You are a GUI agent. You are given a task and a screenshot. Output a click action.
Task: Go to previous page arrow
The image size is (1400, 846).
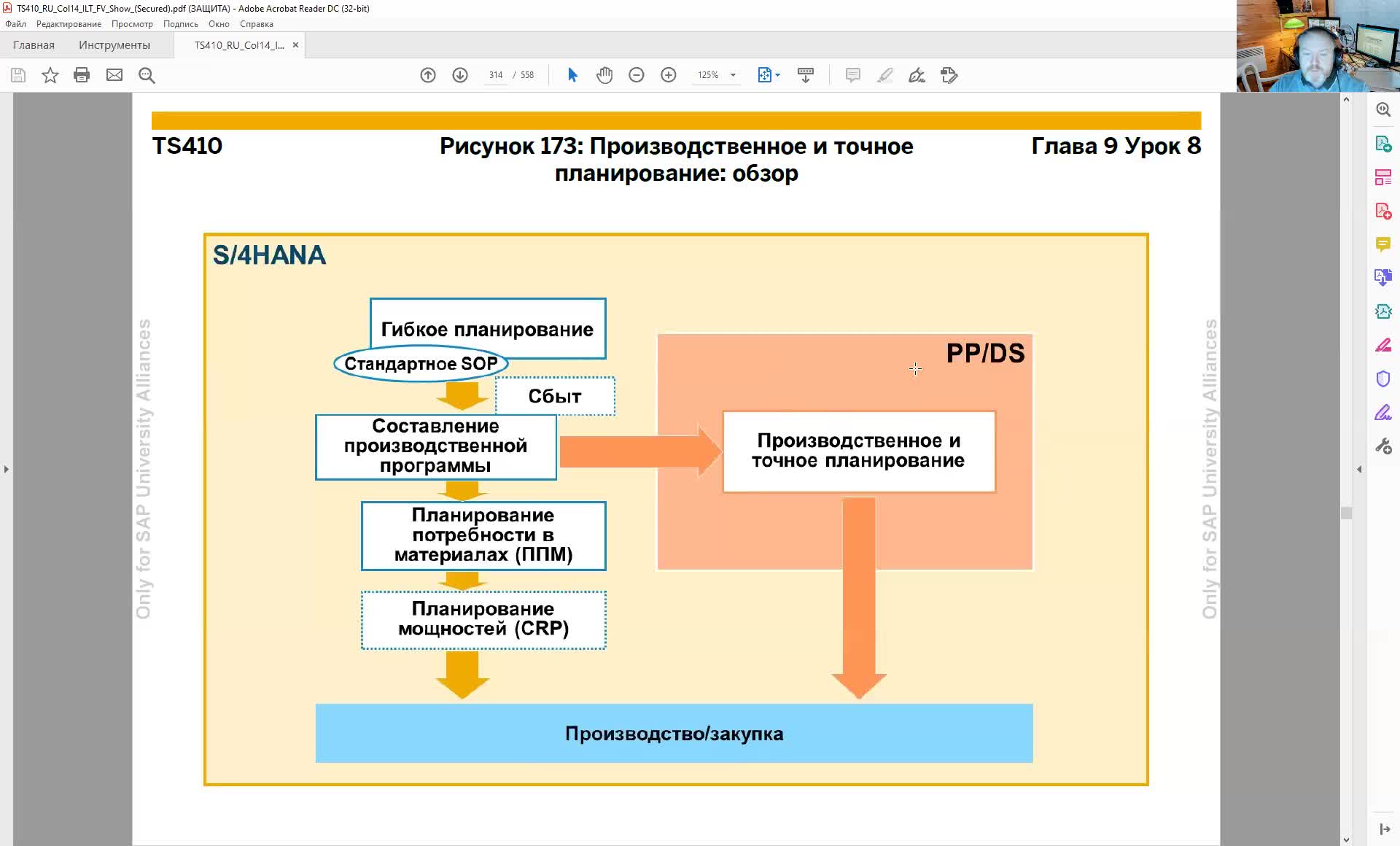(x=428, y=75)
